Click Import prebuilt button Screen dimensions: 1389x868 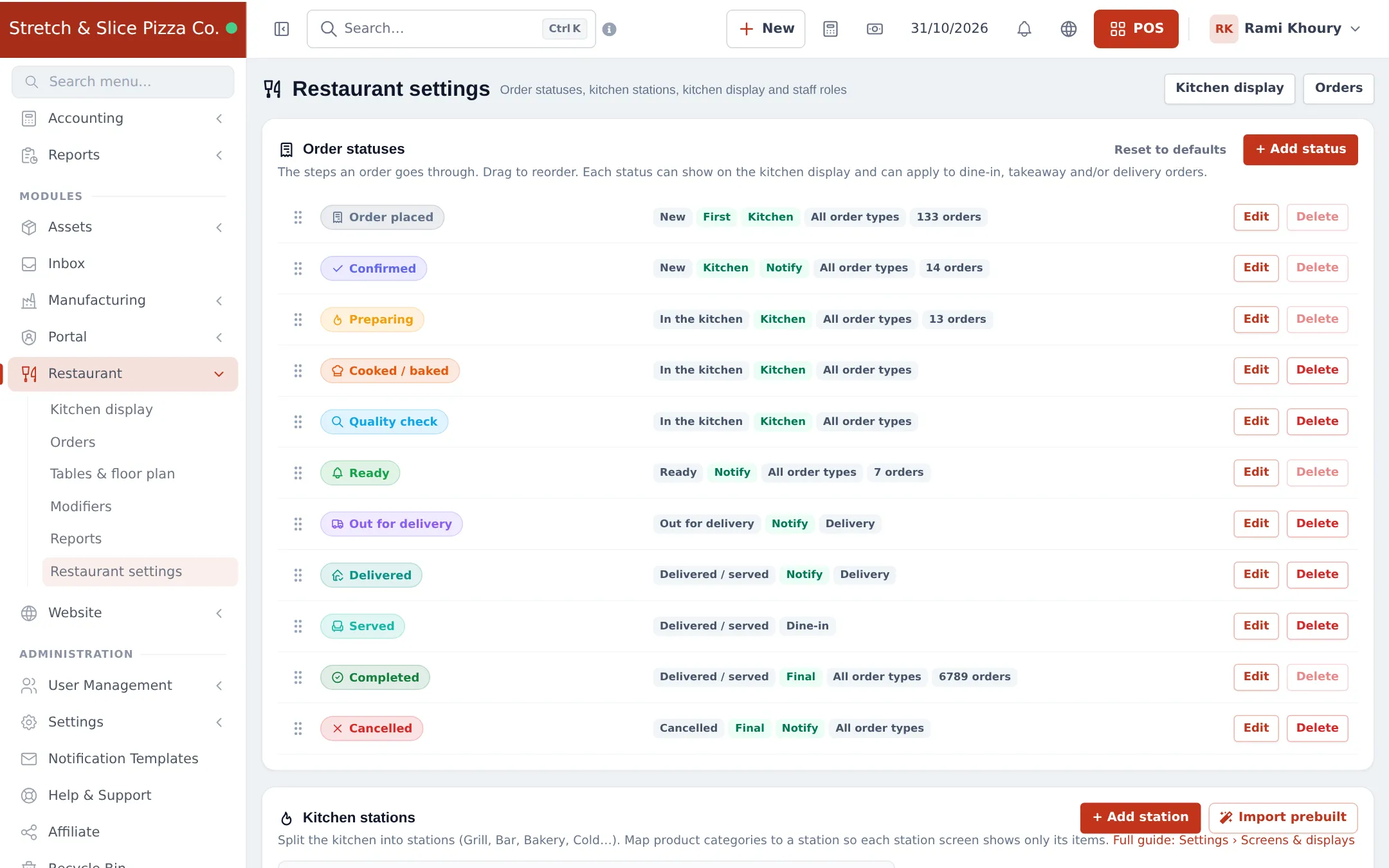tap(1283, 817)
